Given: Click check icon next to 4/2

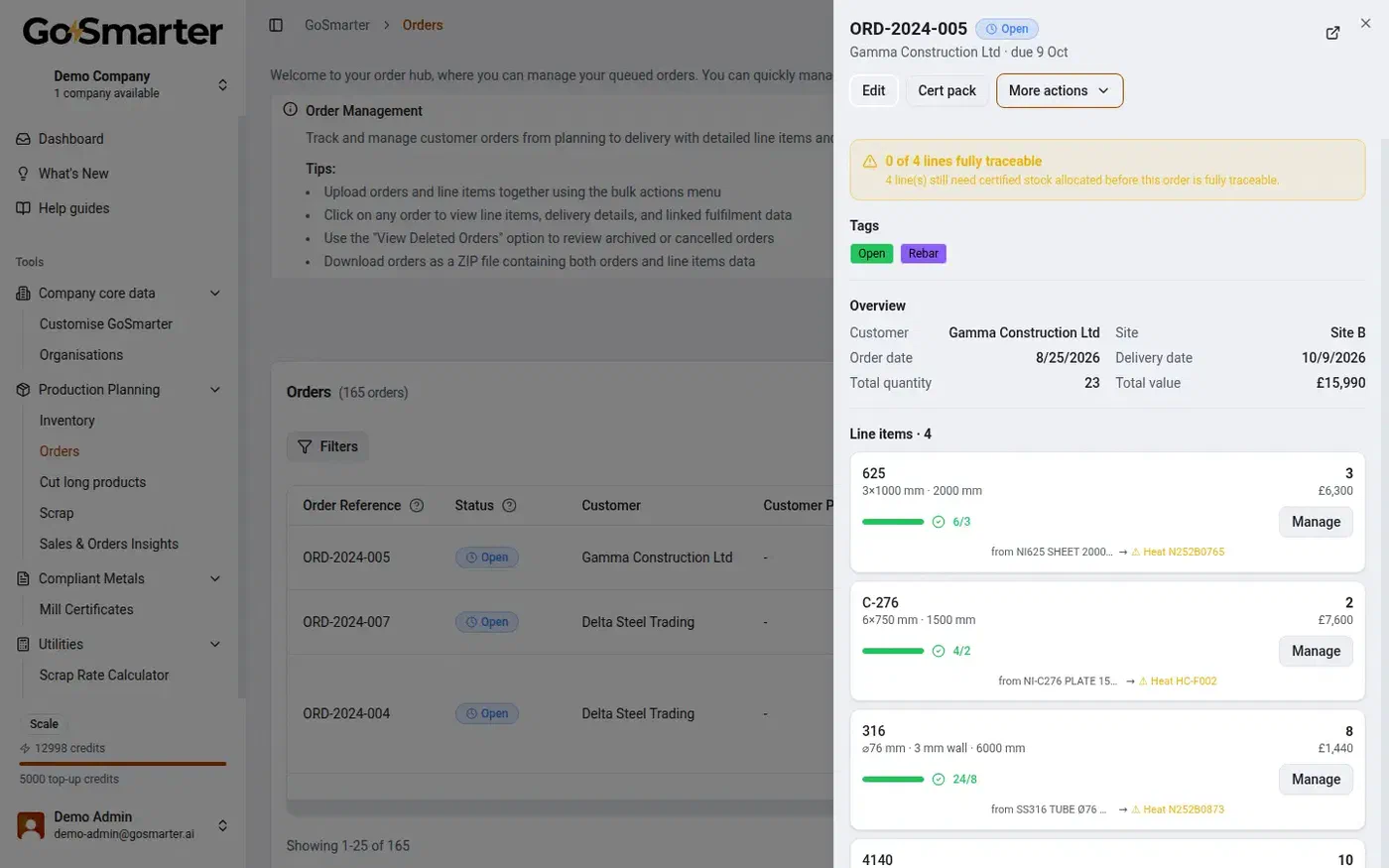Looking at the screenshot, I should point(939,651).
